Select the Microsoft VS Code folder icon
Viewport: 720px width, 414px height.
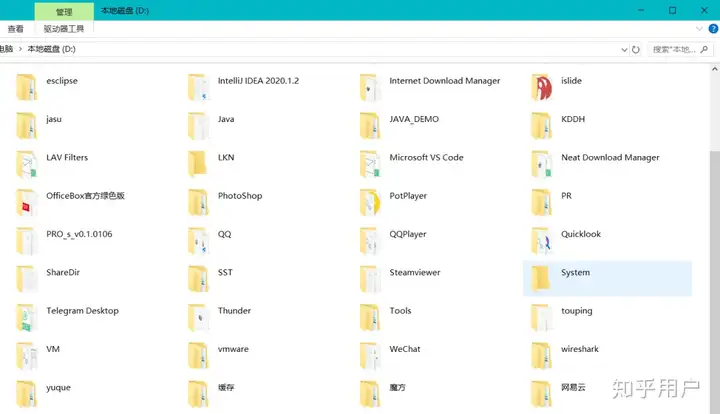click(x=370, y=164)
